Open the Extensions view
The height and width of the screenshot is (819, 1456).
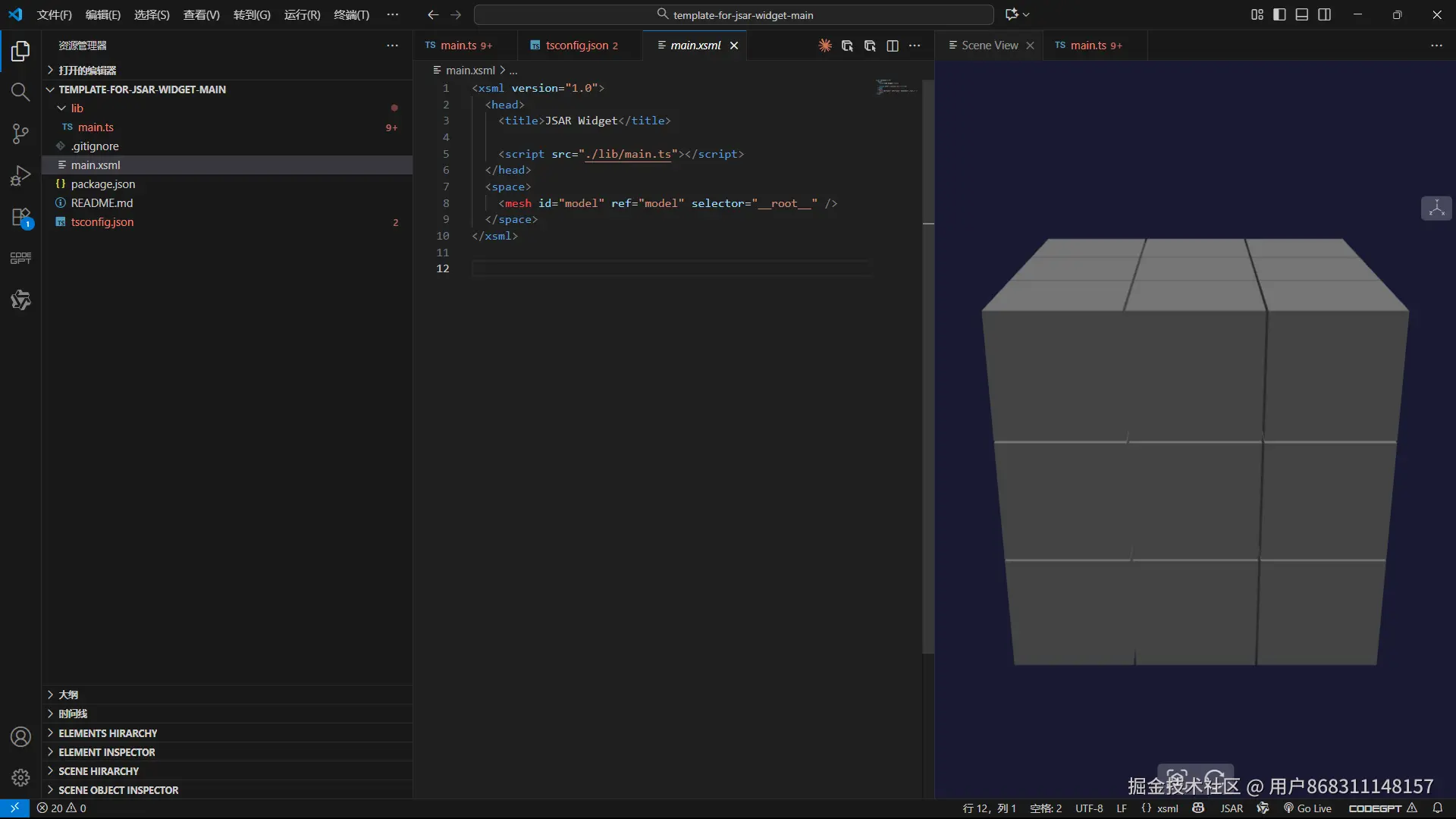click(20, 218)
